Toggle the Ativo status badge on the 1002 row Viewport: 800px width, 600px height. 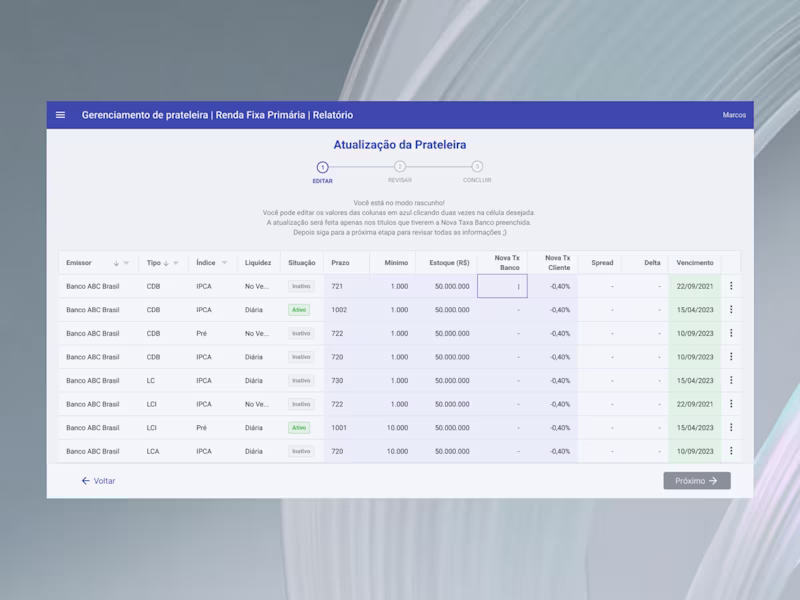point(299,310)
